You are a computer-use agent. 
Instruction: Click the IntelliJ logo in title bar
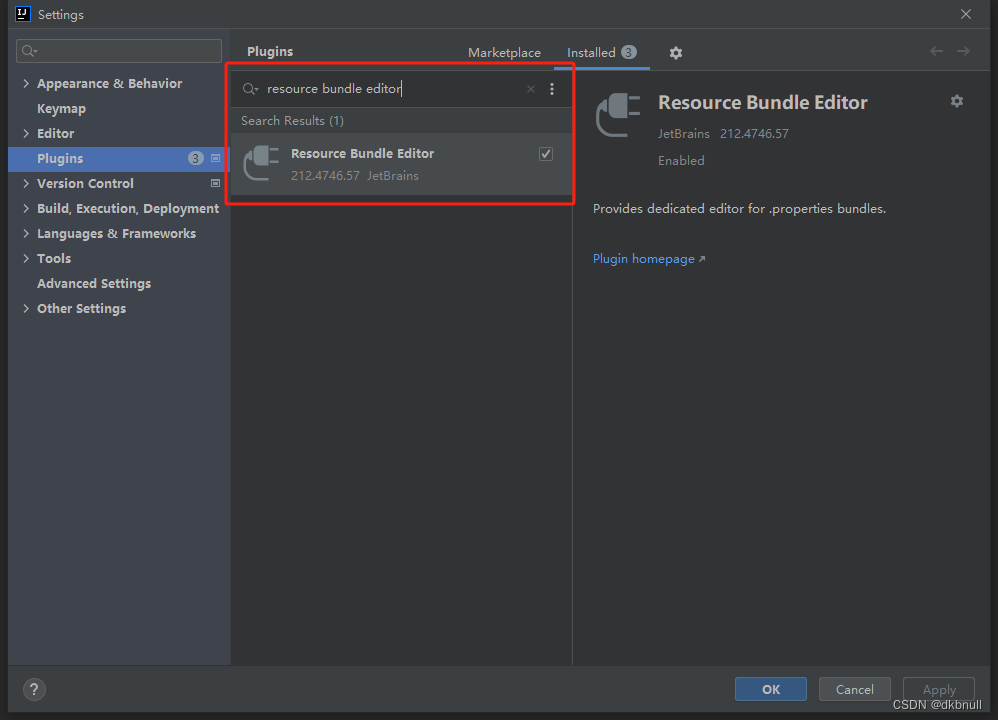23,14
